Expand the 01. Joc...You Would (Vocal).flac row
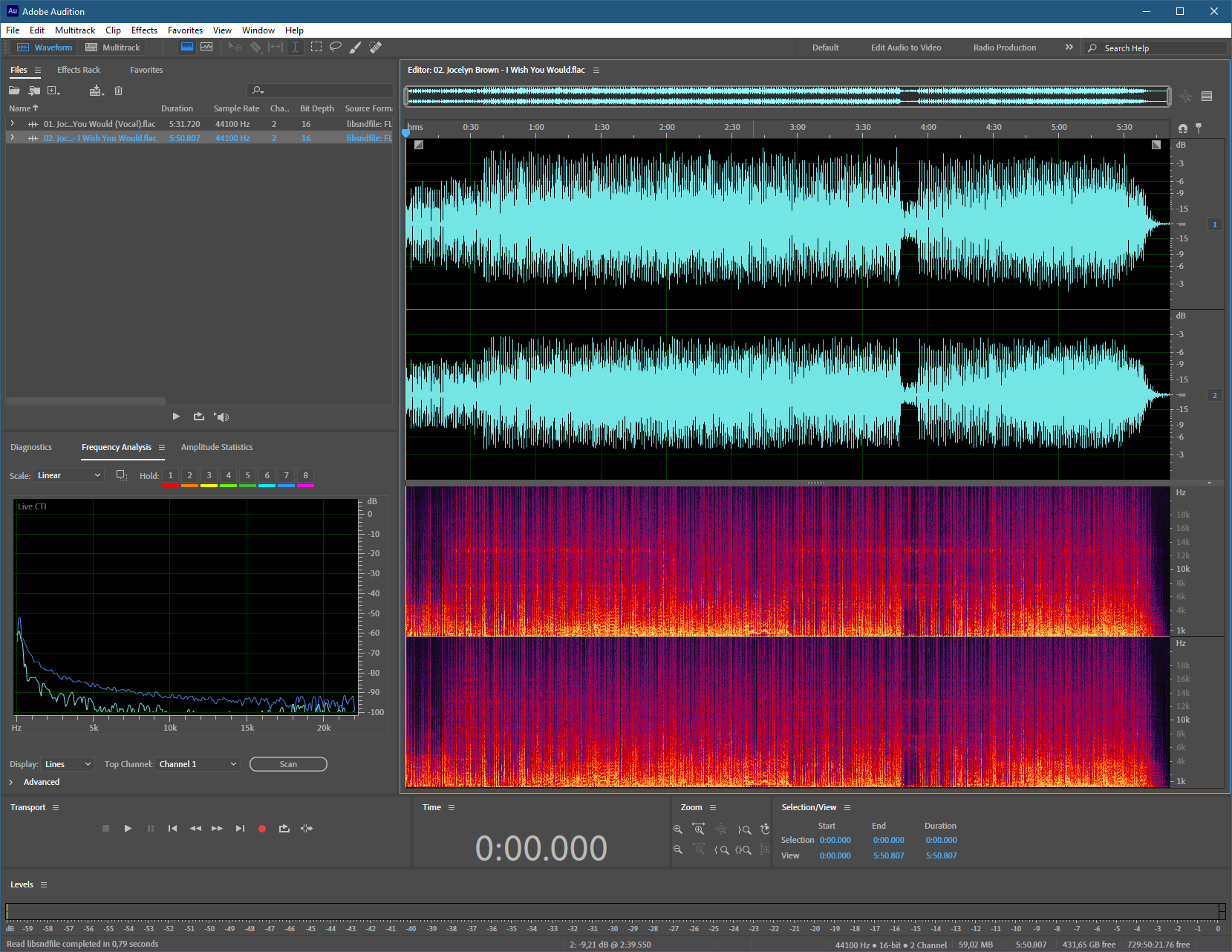1232x952 pixels. [12, 123]
